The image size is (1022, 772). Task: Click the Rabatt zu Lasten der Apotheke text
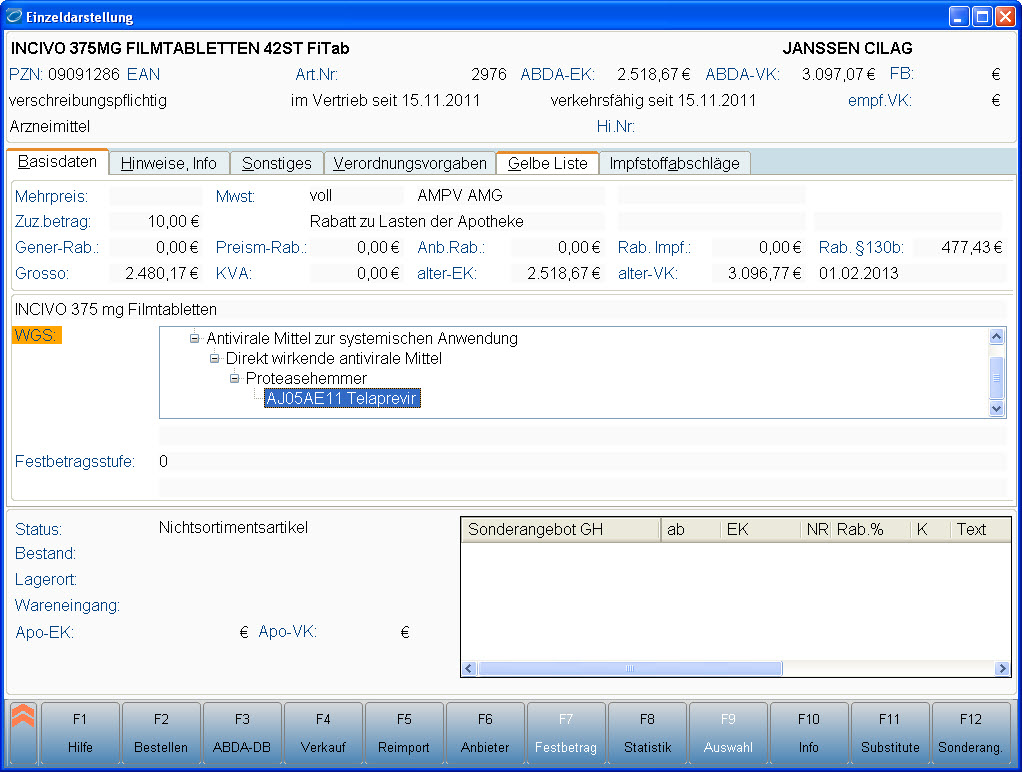[x=416, y=222]
